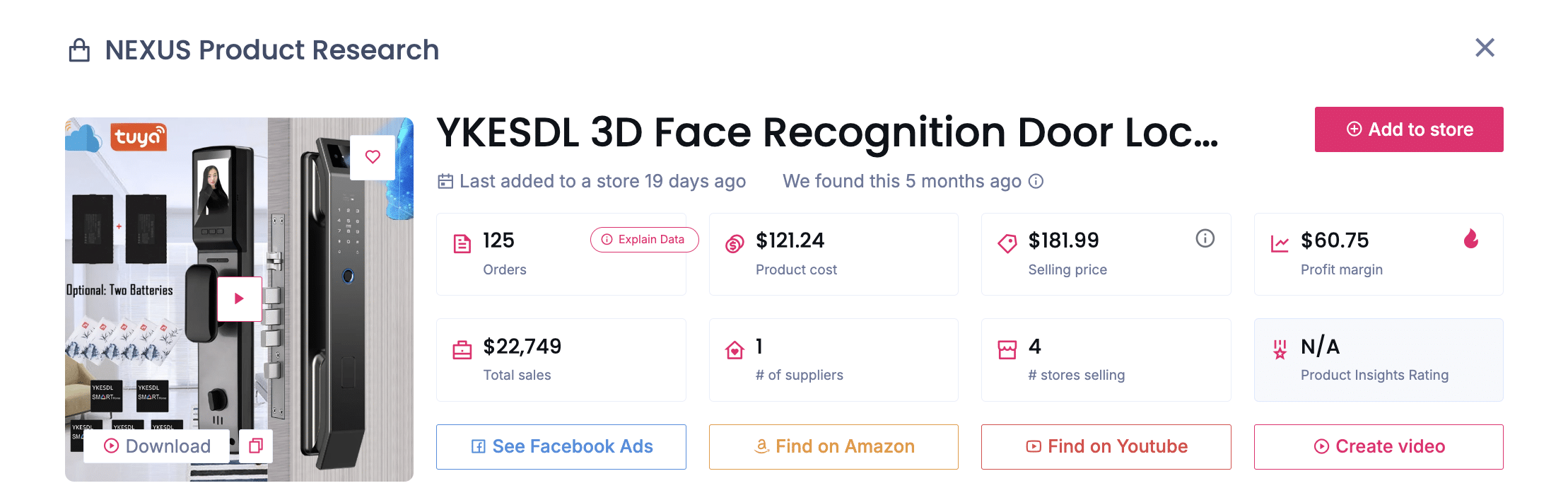This screenshot has height=488, width=1568.
Task: Download the product image
Action: [157, 446]
